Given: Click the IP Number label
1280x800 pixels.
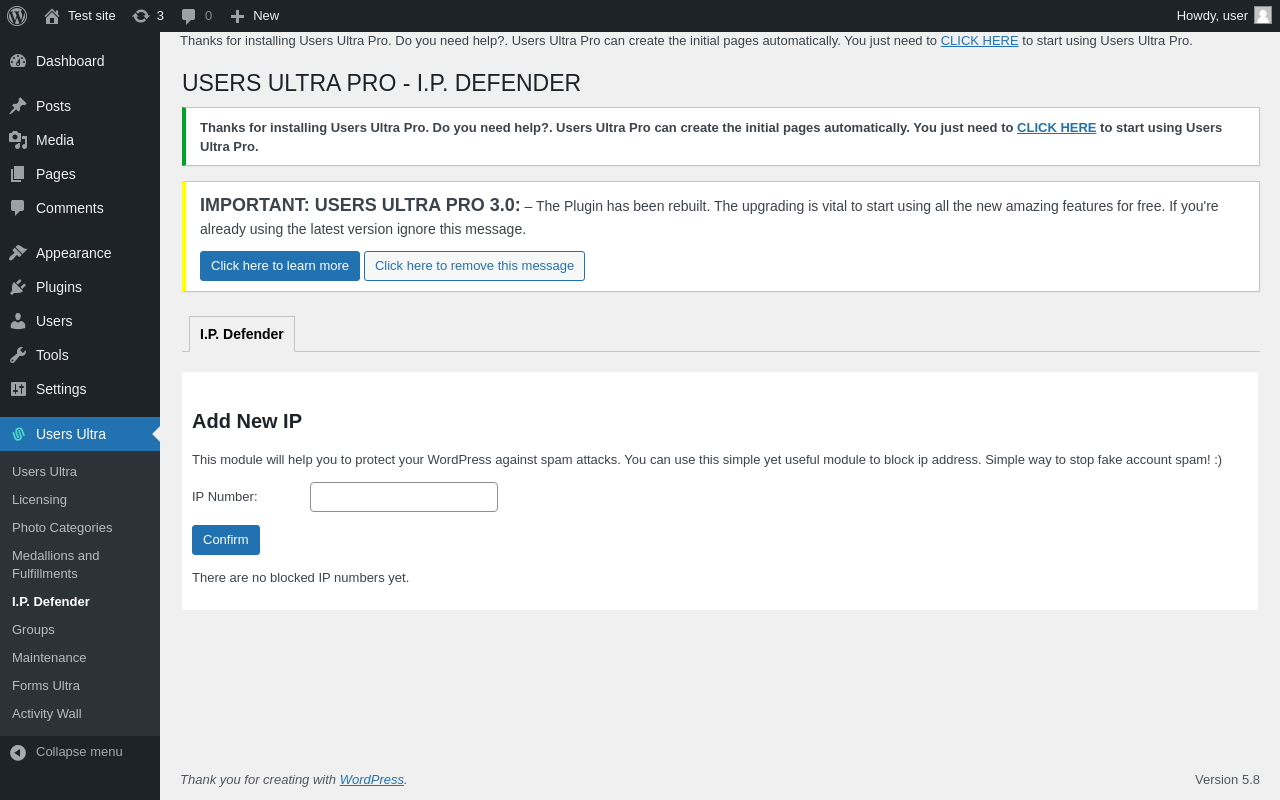Looking at the screenshot, I should (225, 497).
